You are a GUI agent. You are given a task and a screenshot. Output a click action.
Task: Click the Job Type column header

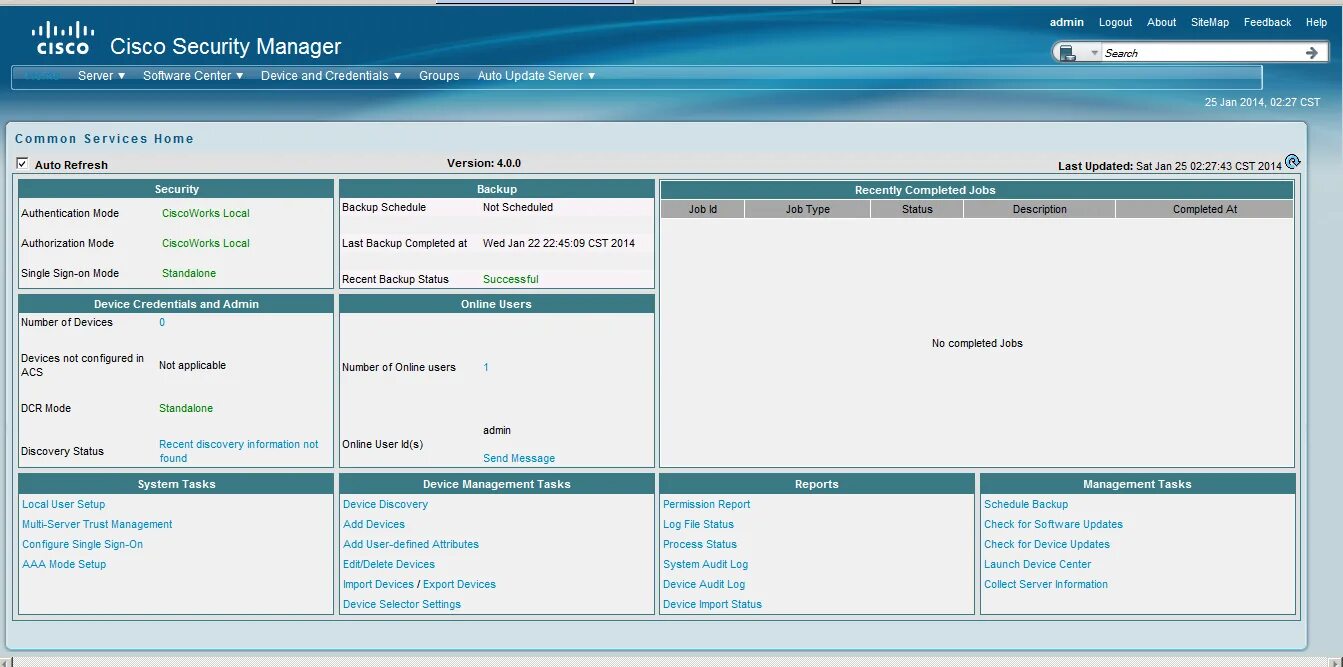pos(807,209)
